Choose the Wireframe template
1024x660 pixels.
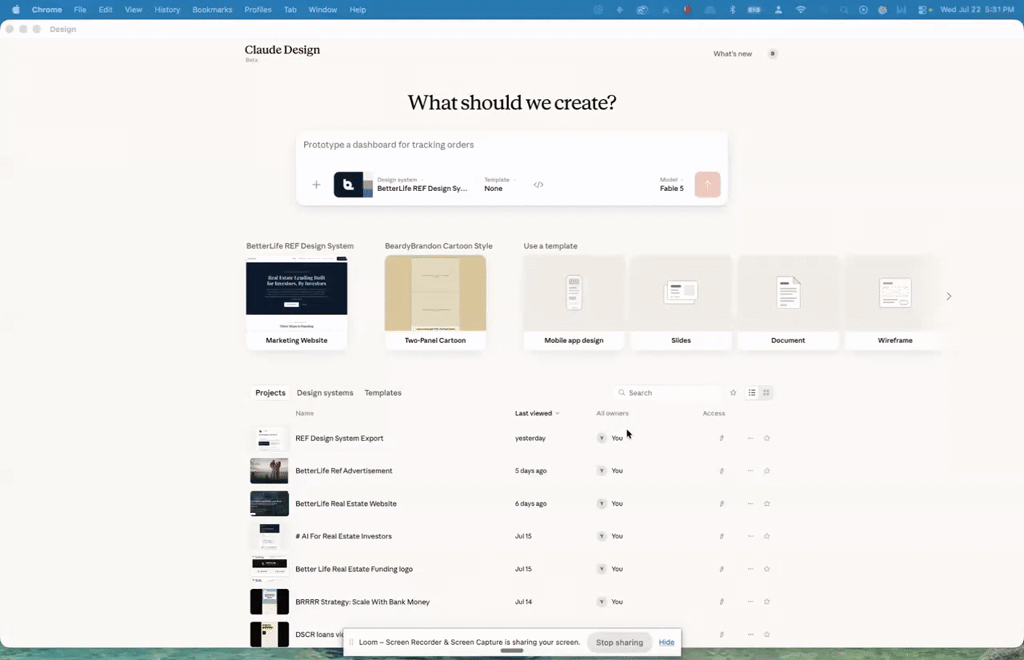click(x=895, y=302)
